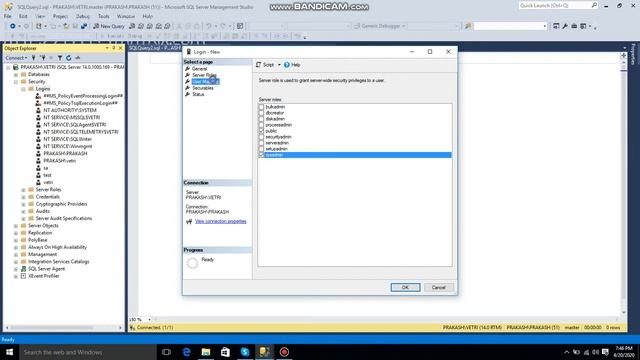The width and height of the screenshot is (640, 360).
Task: Select the 'sa' login in tree
Action: tap(46, 168)
